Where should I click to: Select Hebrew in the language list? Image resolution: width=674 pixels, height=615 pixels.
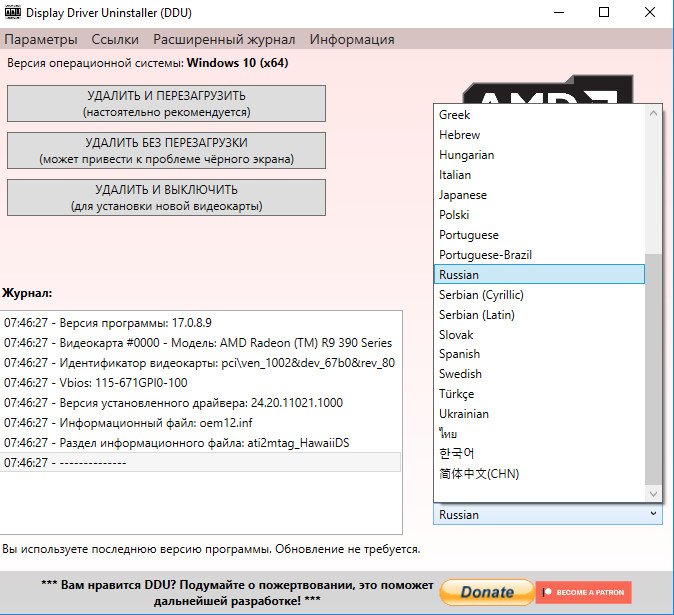[x=539, y=135]
